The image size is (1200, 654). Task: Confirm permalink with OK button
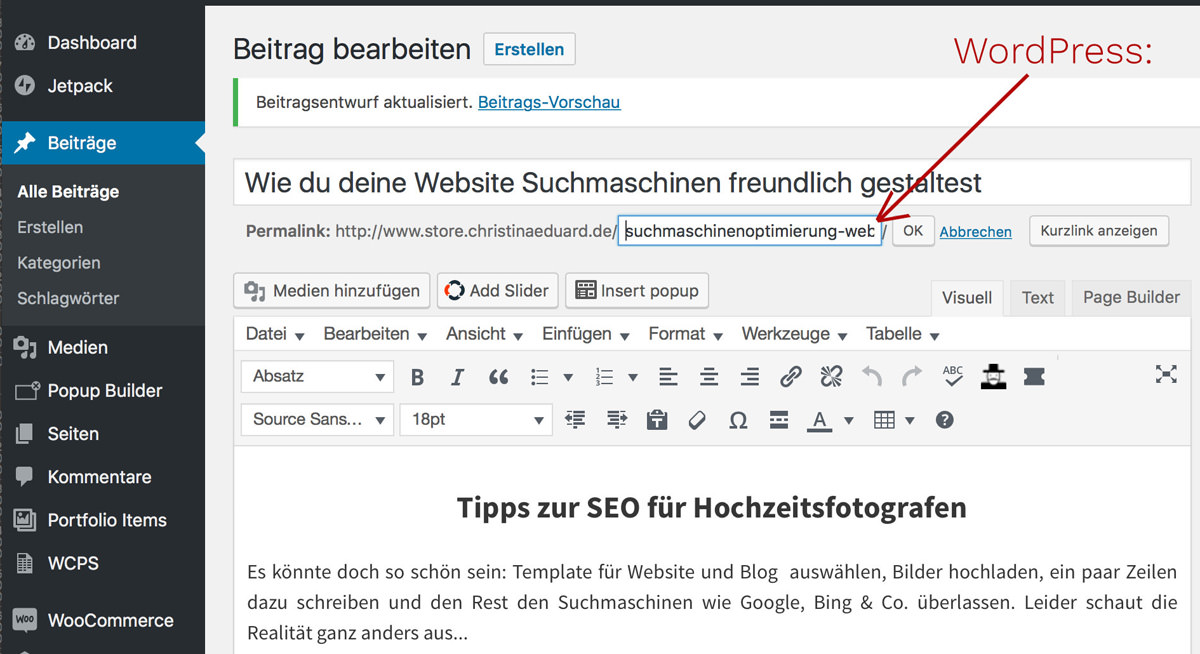(913, 231)
